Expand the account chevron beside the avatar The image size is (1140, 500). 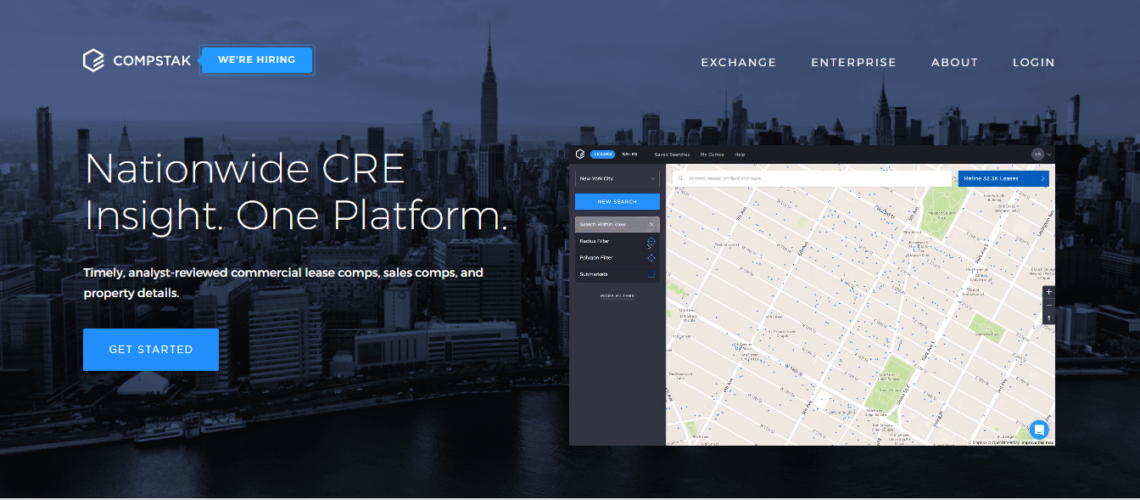tap(1049, 155)
